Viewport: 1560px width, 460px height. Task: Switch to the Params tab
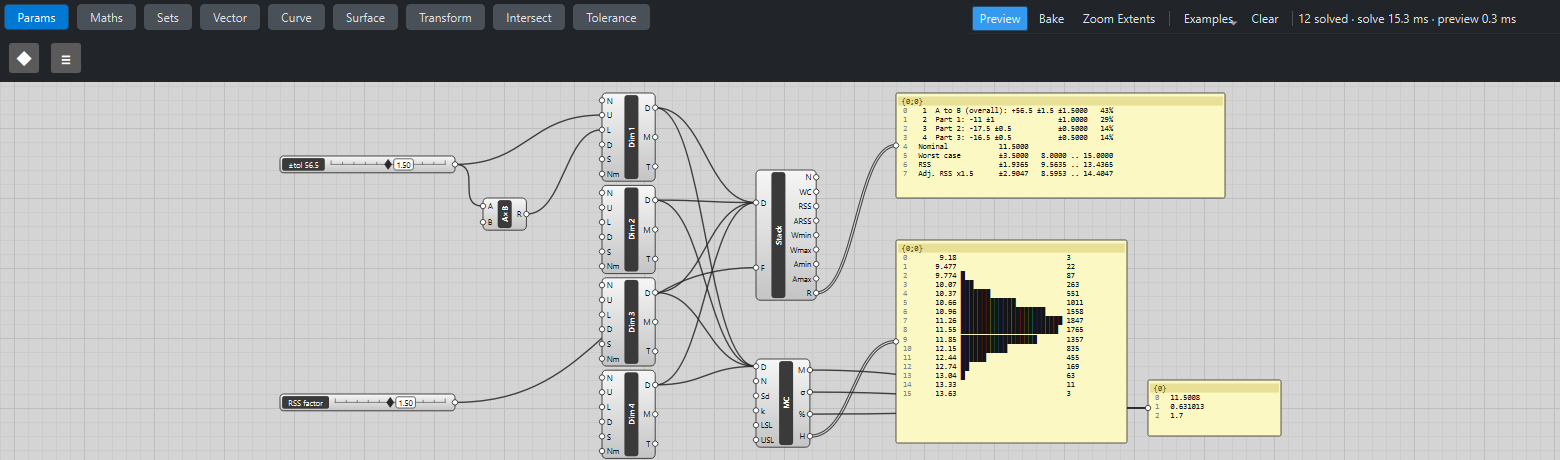point(36,17)
